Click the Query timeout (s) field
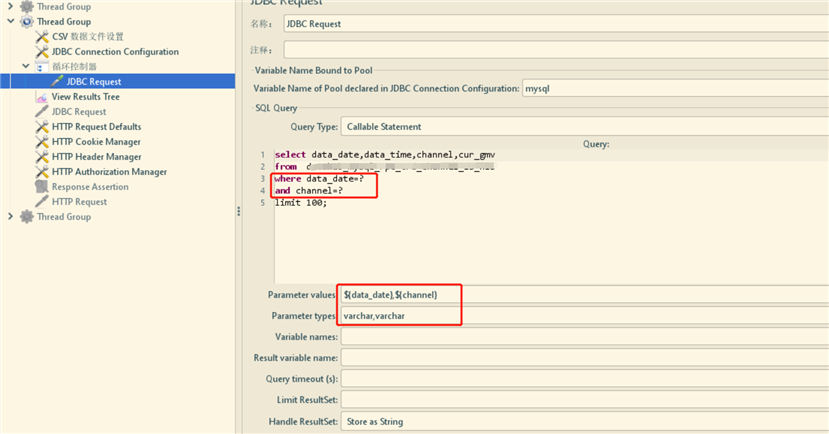This screenshot has width=829, height=434. point(585,378)
